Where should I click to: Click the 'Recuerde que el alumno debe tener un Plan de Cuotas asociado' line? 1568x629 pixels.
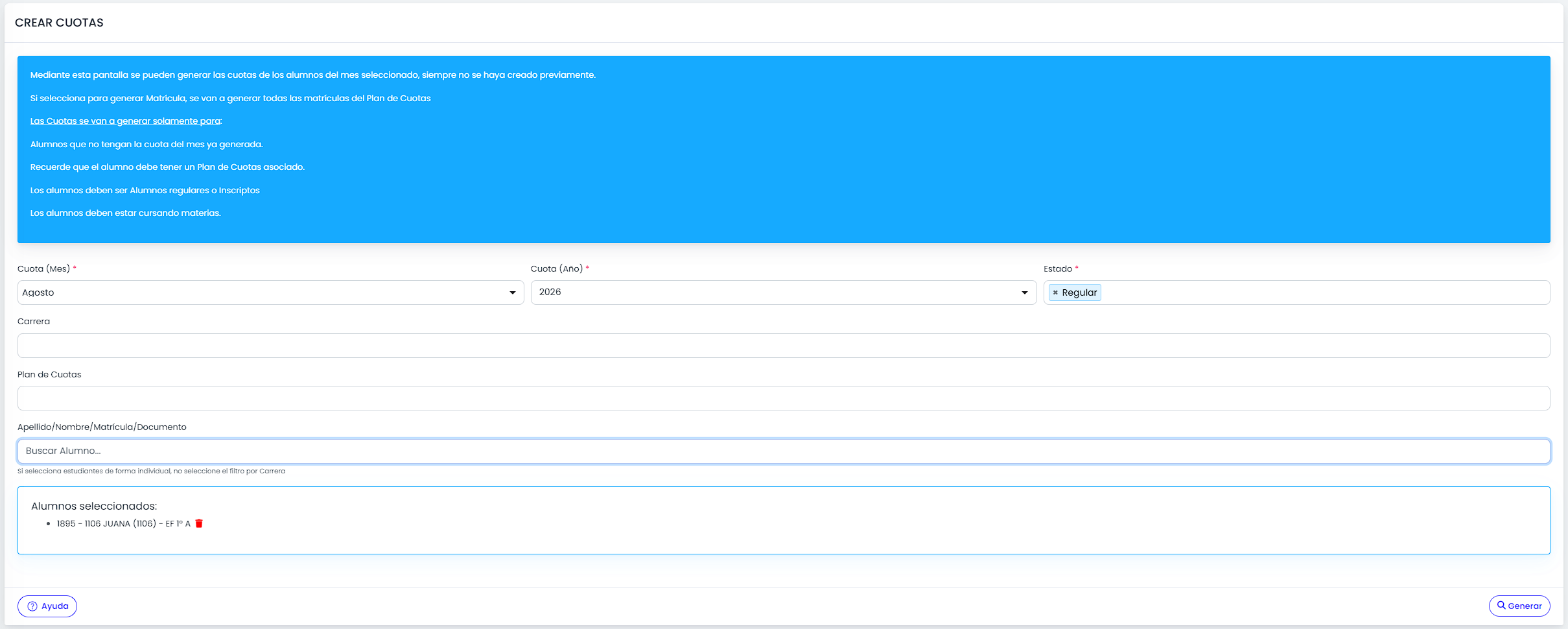167,167
